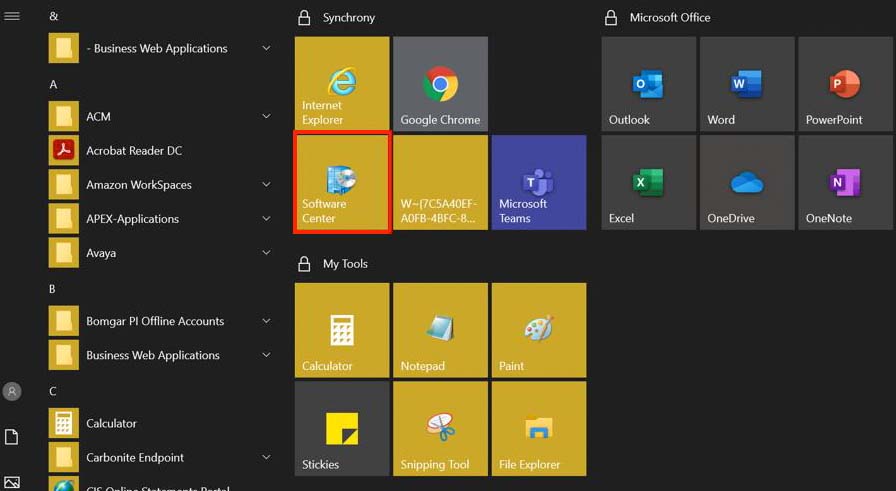Click the Acrobat Reader DC icon in app list
The width and height of the screenshot is (896, 491).
pos(63,150)
